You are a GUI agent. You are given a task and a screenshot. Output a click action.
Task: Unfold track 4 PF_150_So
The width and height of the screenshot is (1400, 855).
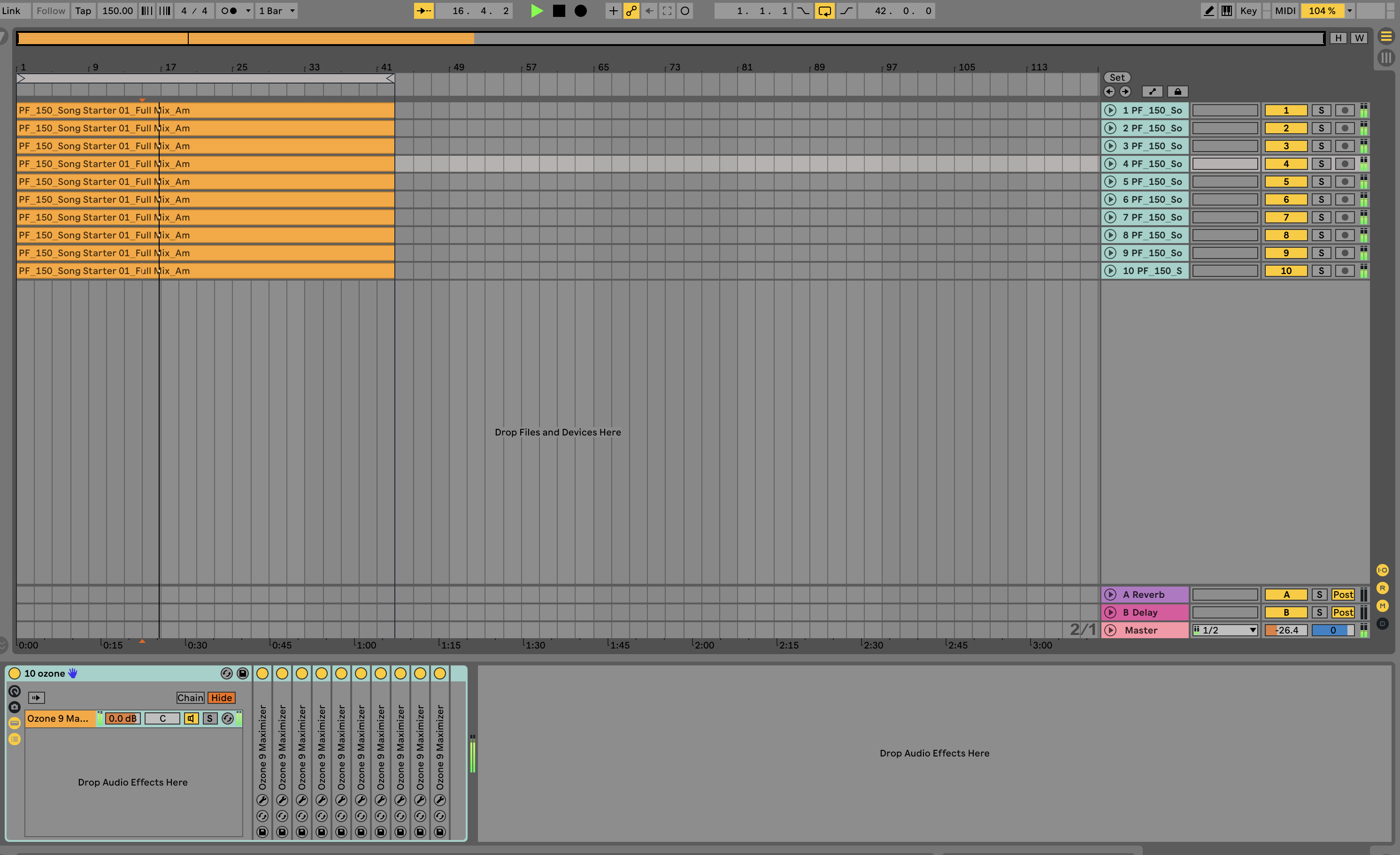pos(1110,163)
